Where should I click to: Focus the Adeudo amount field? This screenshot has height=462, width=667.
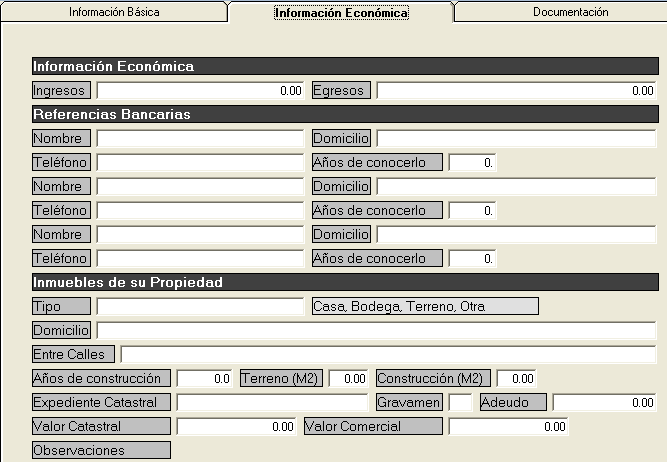pos(604,402)
